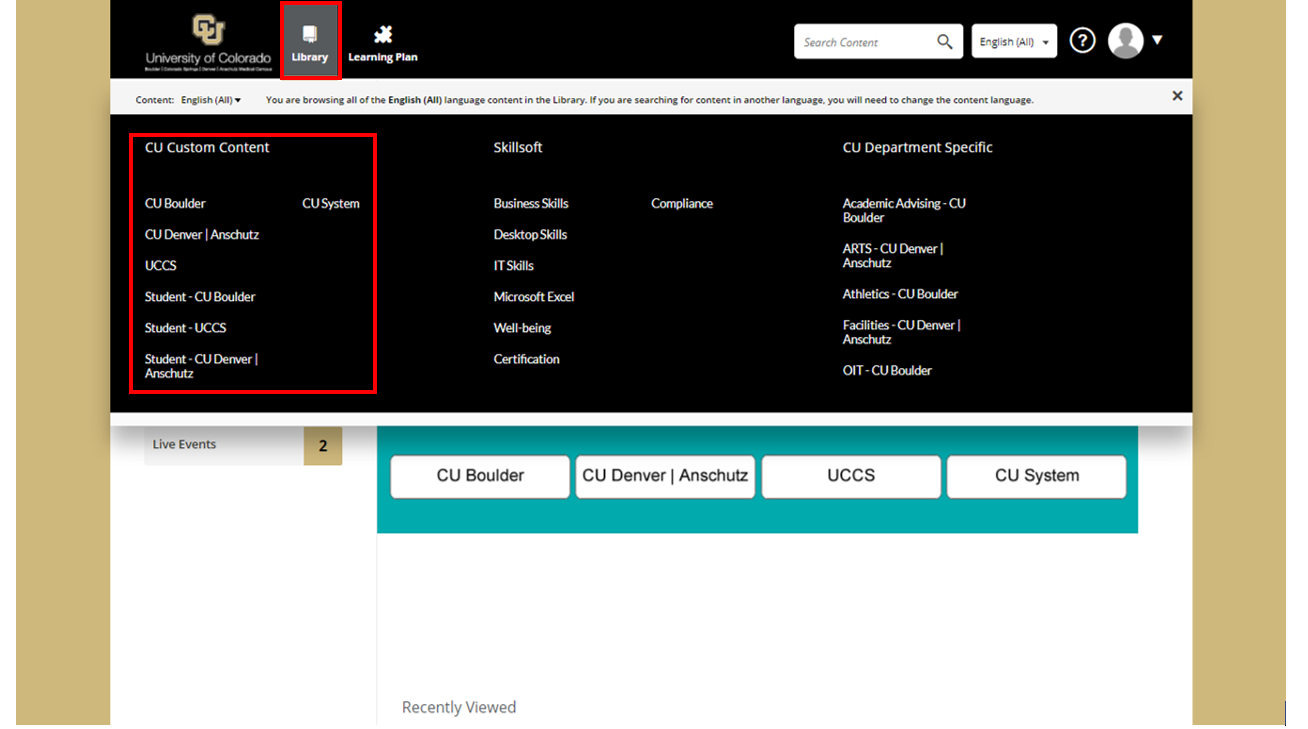
Task: Click the user profile avatar
Action: [x=1126, y=41]
